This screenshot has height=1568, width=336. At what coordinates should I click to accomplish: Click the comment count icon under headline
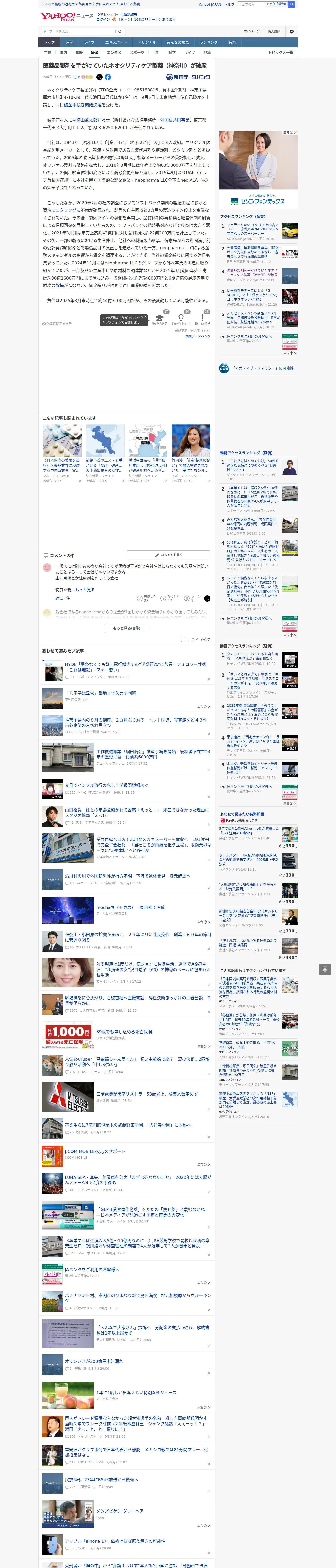77,77
